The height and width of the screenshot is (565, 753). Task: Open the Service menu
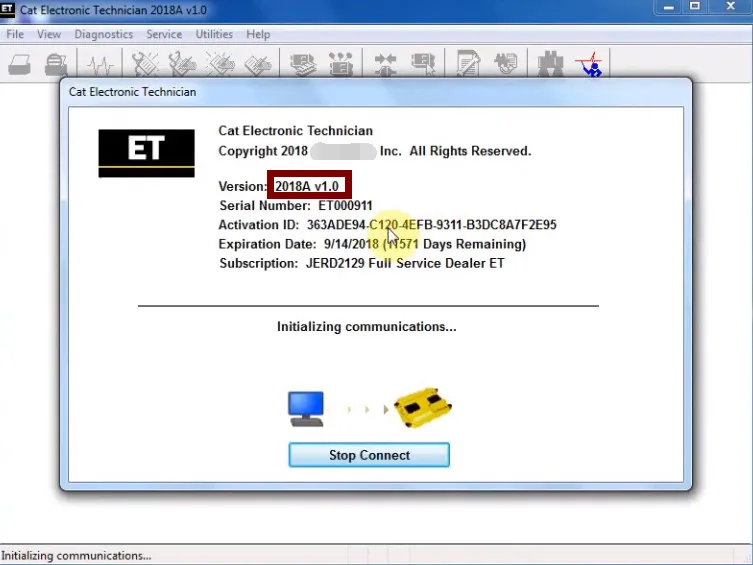click(164, 35)
